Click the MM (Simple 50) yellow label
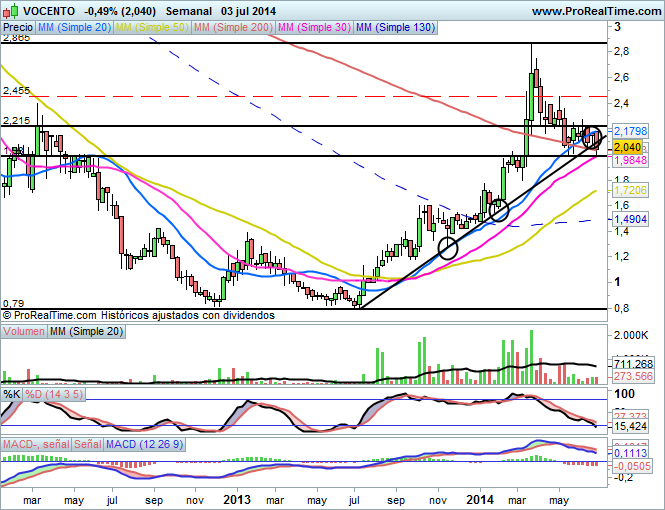This screenshot has width=665, height=510. [x=152, y=29]
